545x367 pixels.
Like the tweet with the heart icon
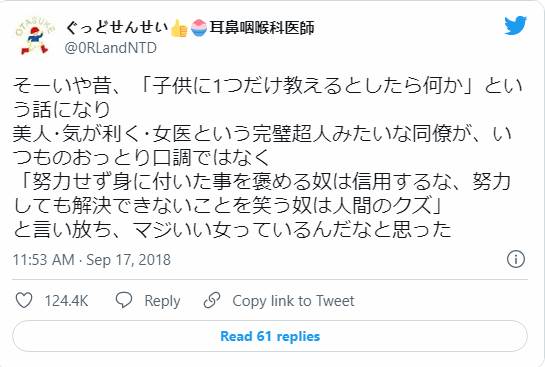click(x=24, y=300)
